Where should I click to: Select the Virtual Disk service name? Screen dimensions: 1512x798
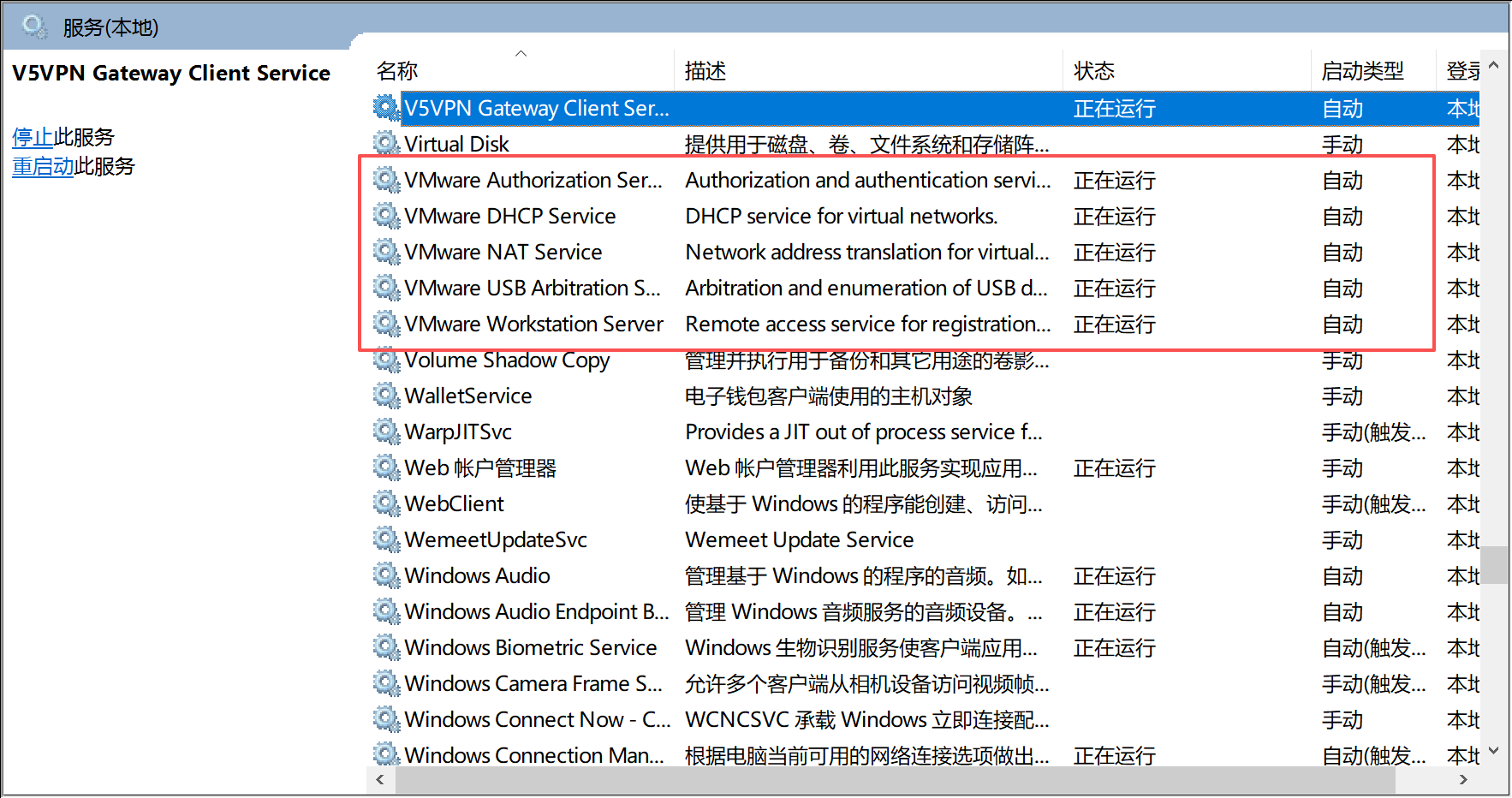pos(456,144)
